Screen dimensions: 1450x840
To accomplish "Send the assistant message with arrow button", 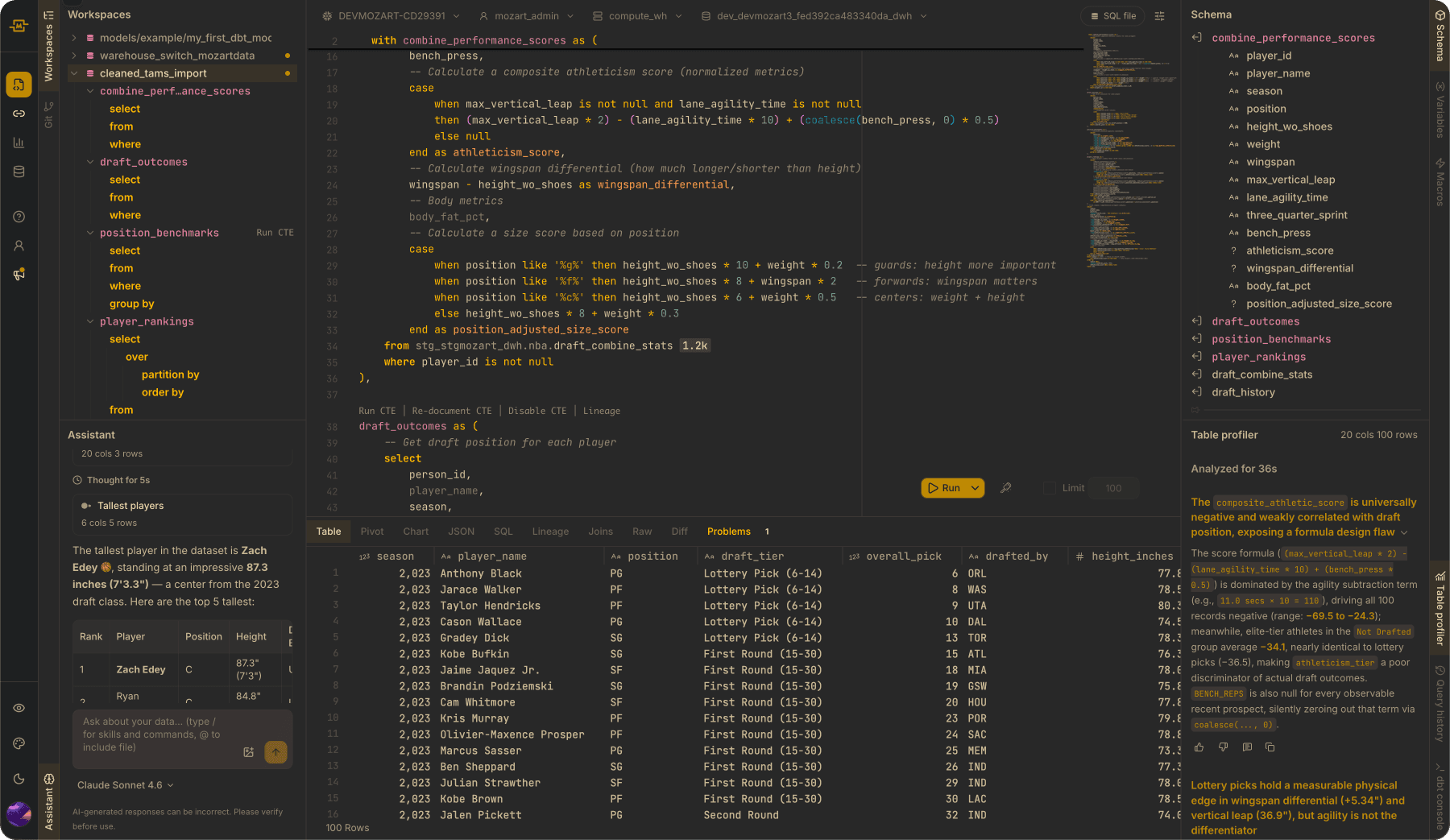I will (x=275, y=752).
